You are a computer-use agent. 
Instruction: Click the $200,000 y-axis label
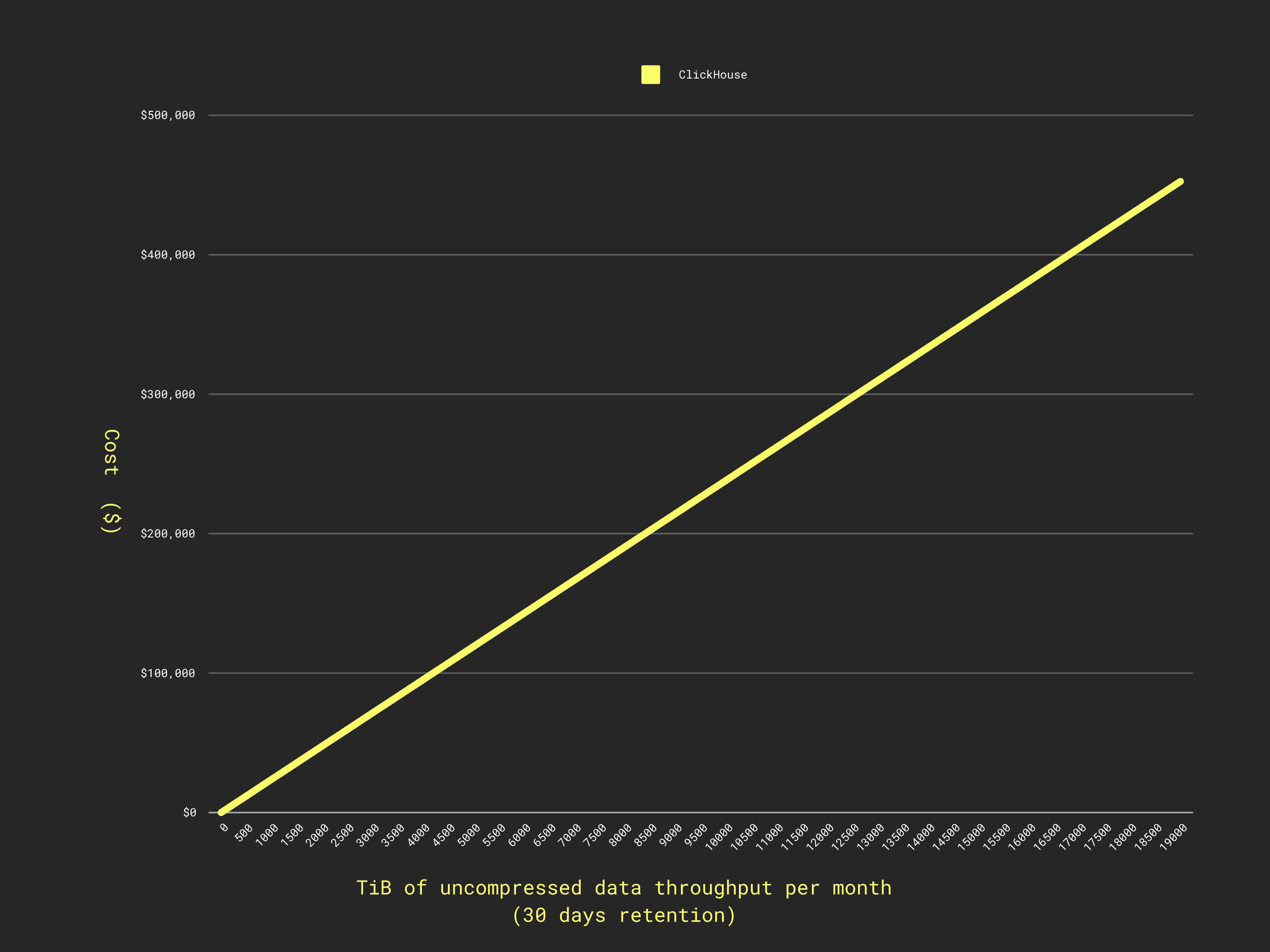(x=167, y=534)
